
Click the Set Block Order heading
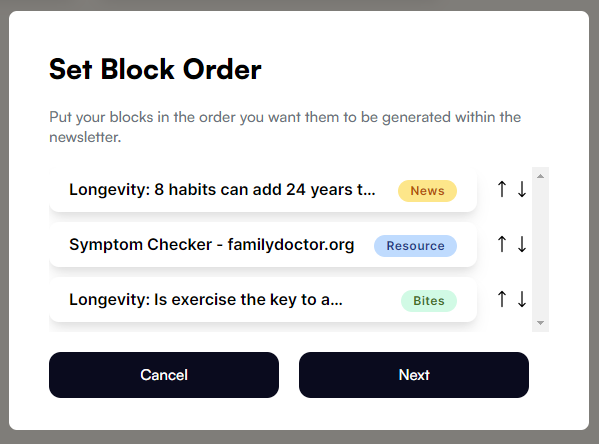point(155,70)
